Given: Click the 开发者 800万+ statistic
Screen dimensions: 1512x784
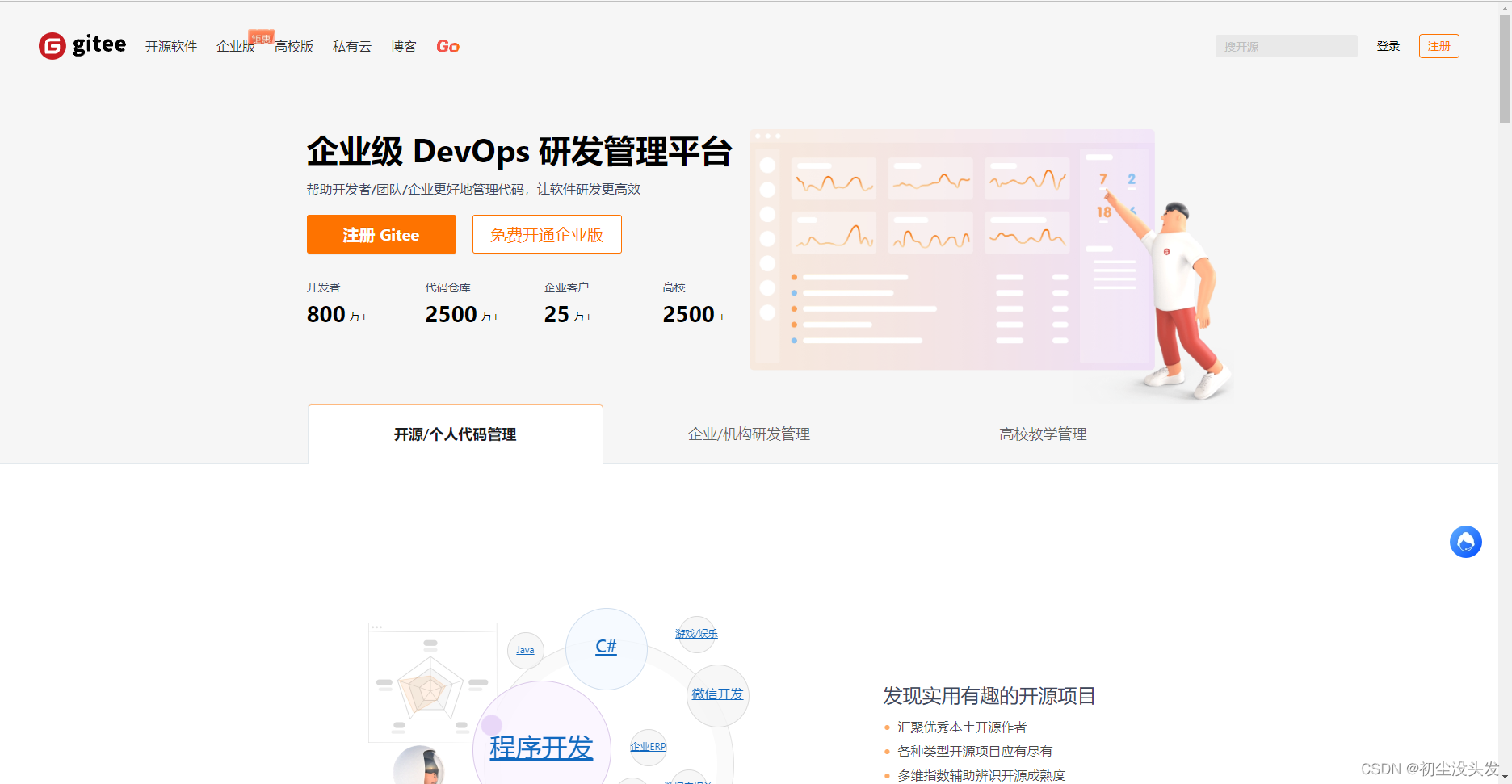Looking at the screenshot, I should (x=337, y=304).
